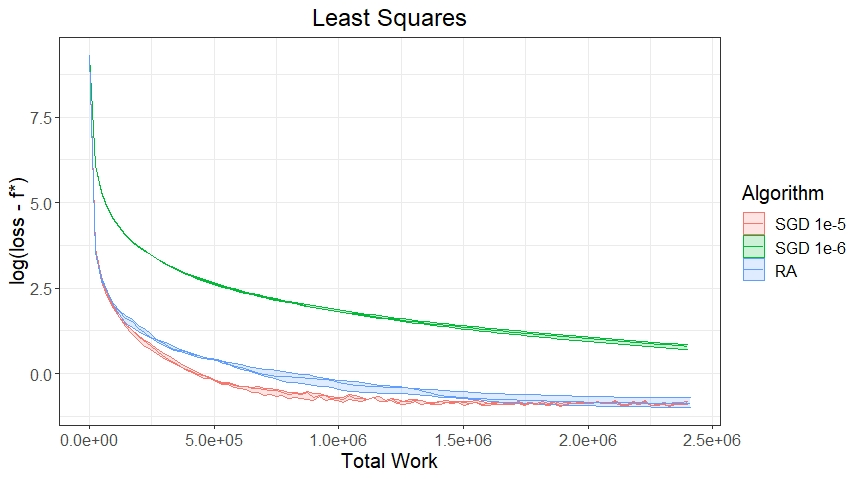Click the x-axis tick label "1.0e+06"
The image size is (861, 479).
(338, 440)
